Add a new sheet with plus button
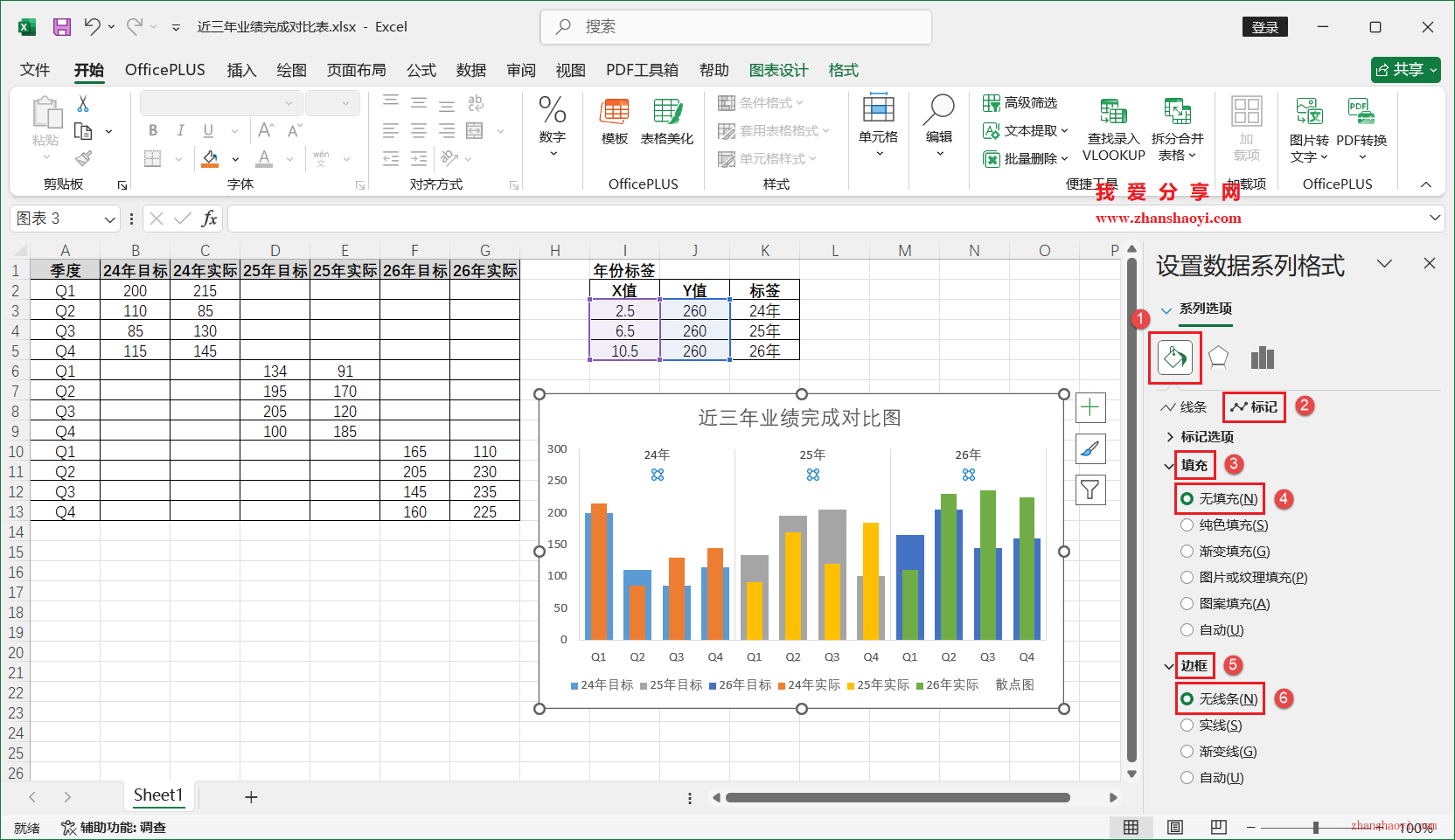 point(251,797)
